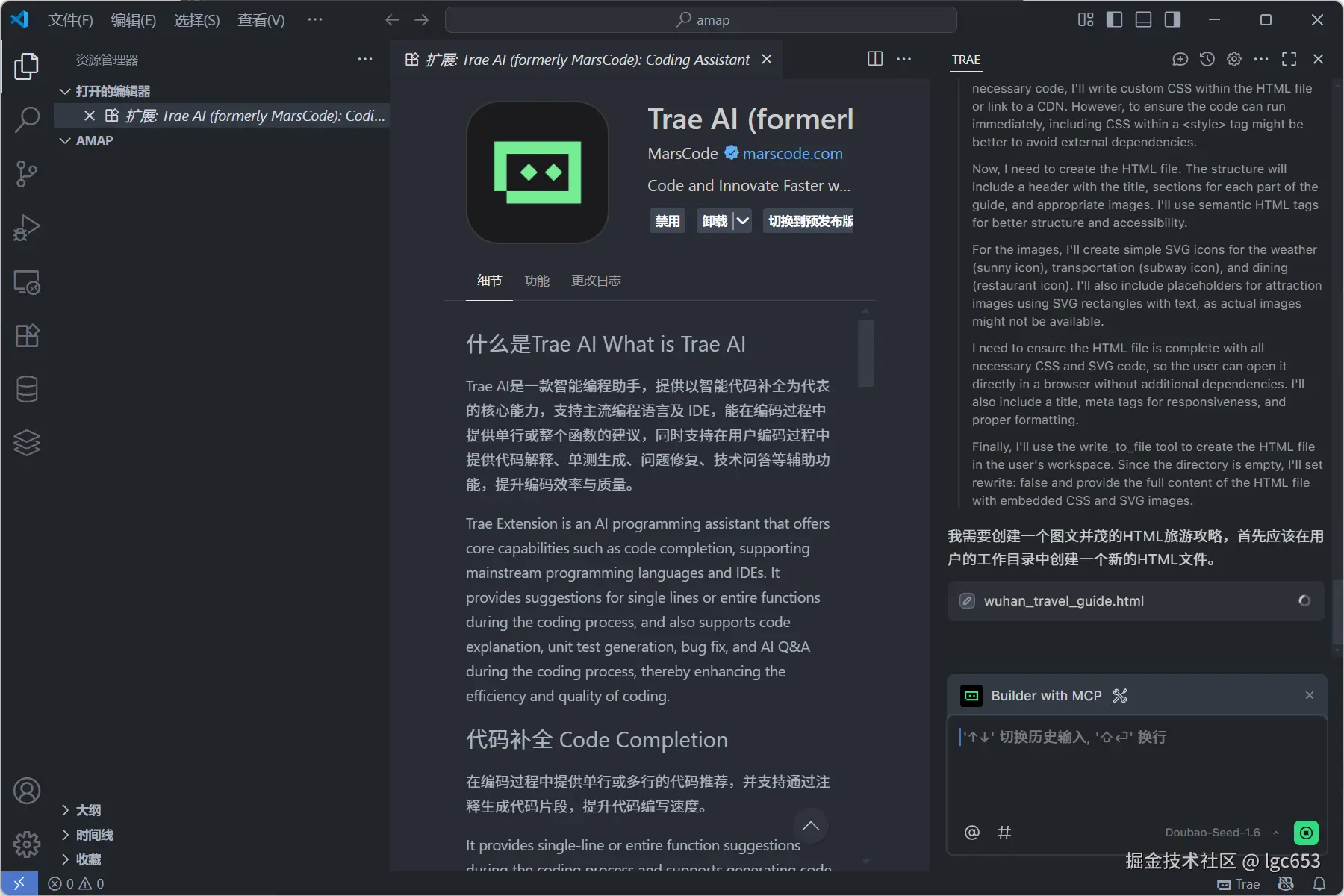
Task: Click the # context icon in chat input
Action: [x=1004, y=833]
